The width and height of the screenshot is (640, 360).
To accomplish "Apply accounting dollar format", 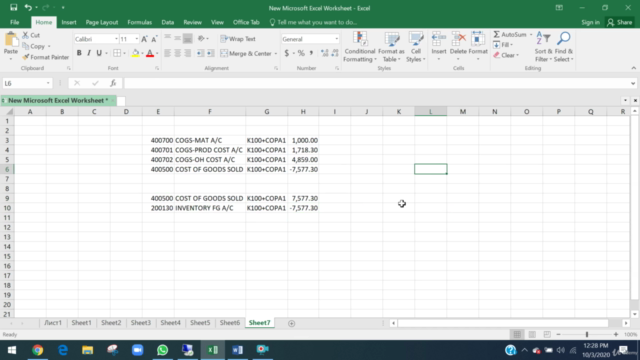I will [x=287, y=53].
